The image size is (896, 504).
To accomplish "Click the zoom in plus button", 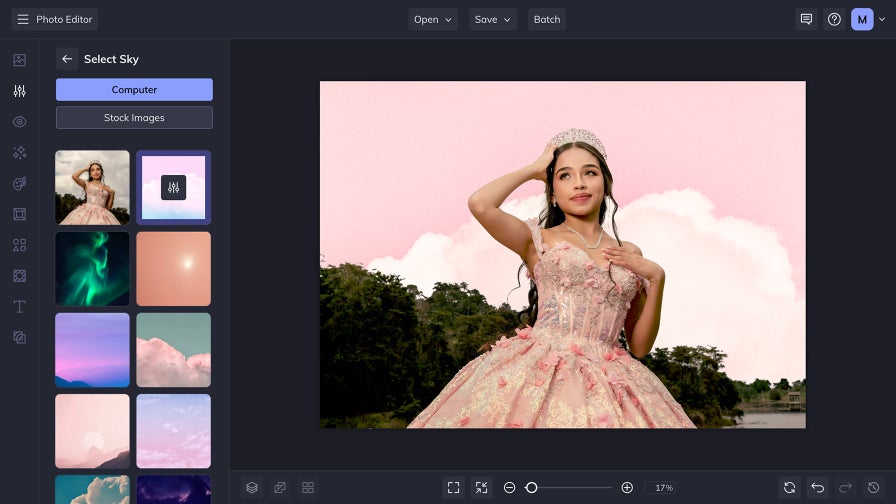I will (627, 487).
